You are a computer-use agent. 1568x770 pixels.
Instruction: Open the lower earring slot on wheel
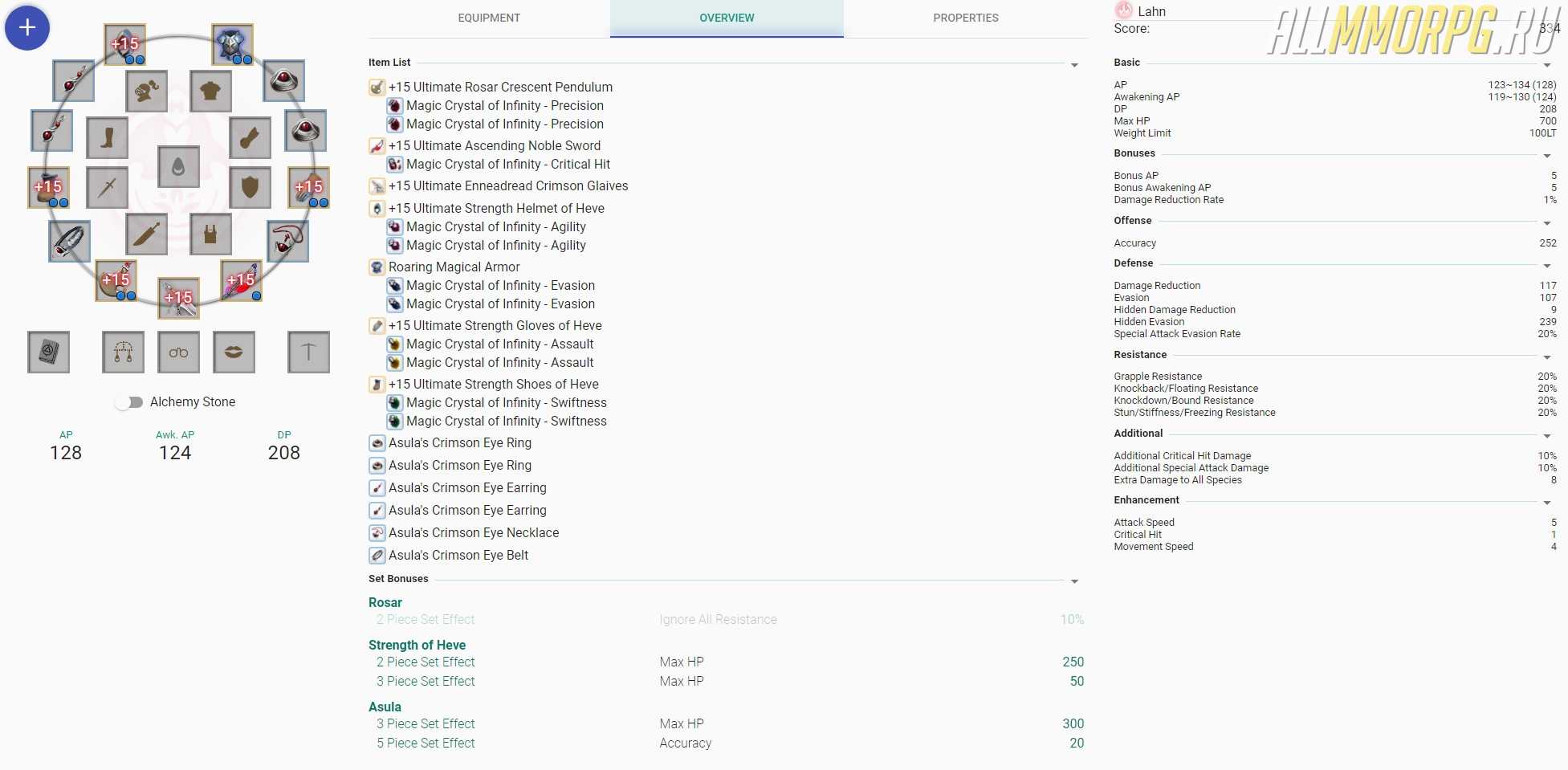[51, 131]
